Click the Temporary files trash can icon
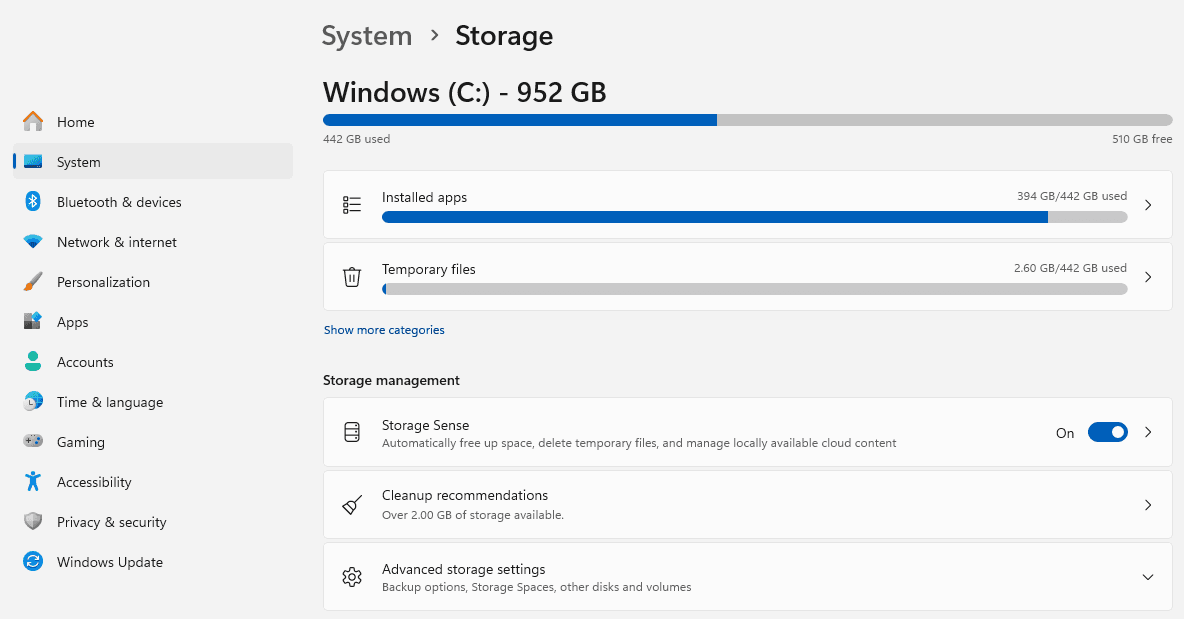The width and height of the screenshot is (1184, 619). pyautogui.click(x=352, y=277)
